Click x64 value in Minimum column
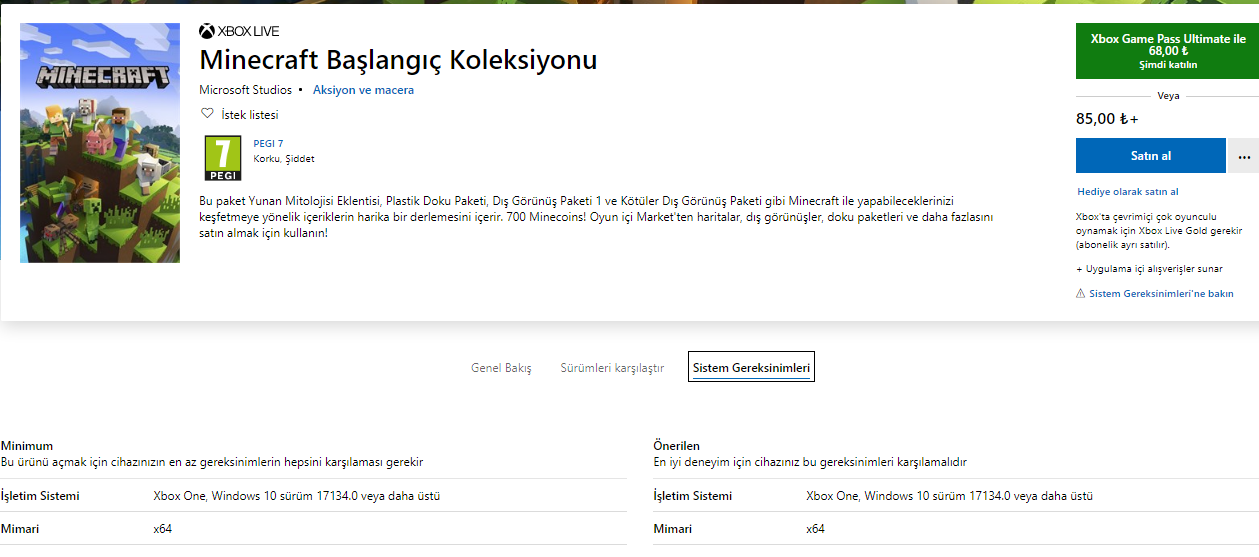The height and width of the screenshot is (557, 1259). (163, 529)
